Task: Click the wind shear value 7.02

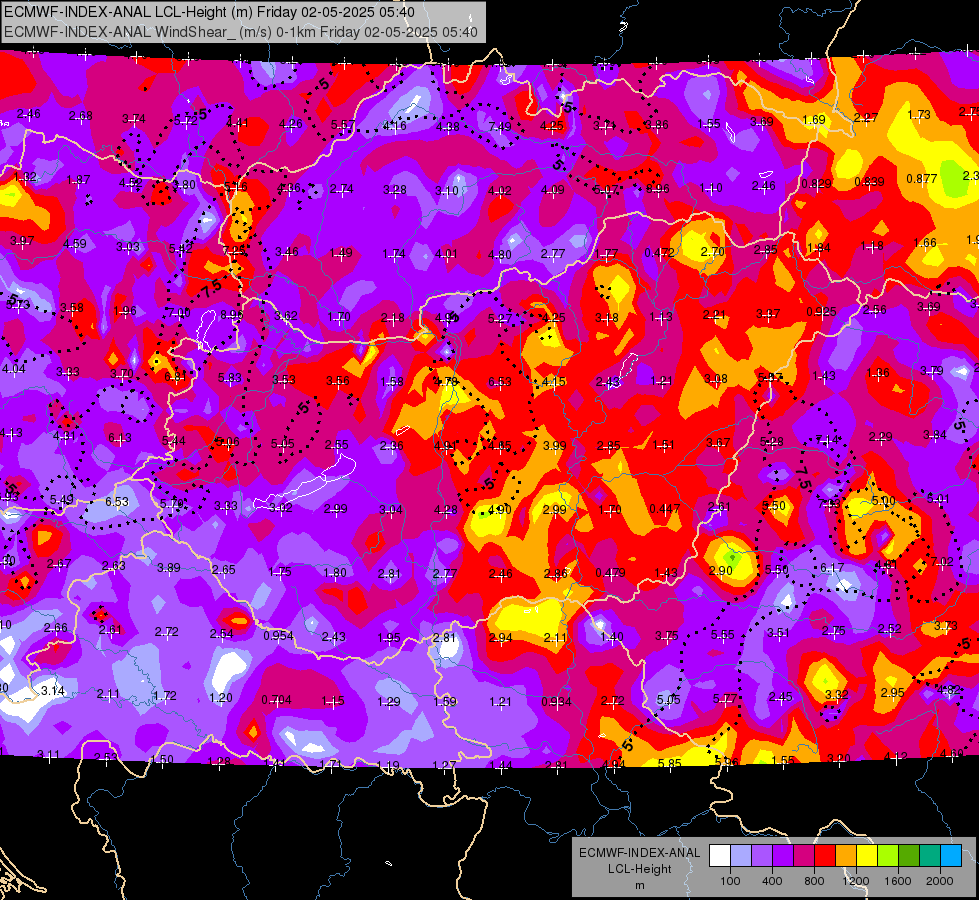Action: coord(942,561)
